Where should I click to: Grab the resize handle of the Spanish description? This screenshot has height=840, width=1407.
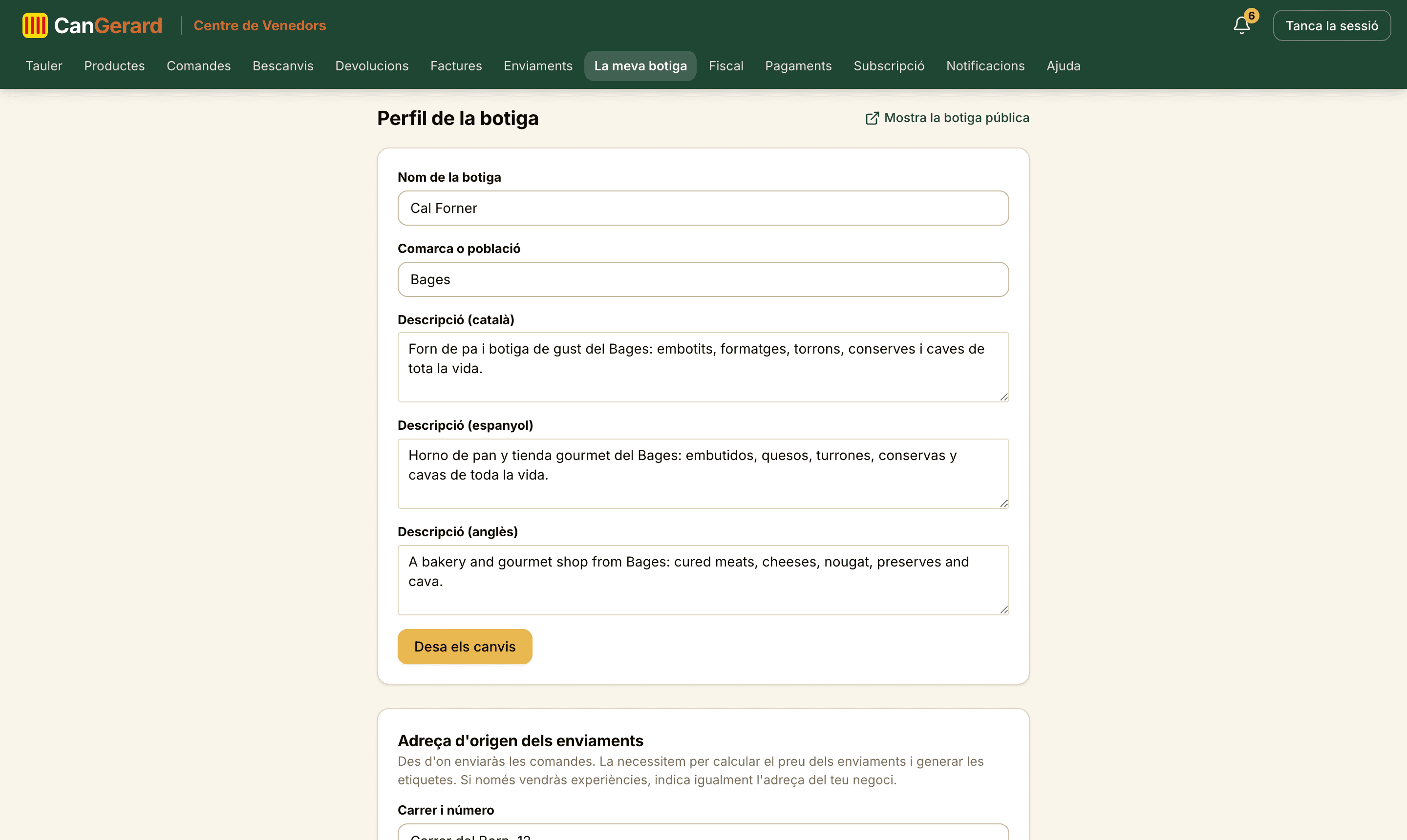(x=1003, y=503)
